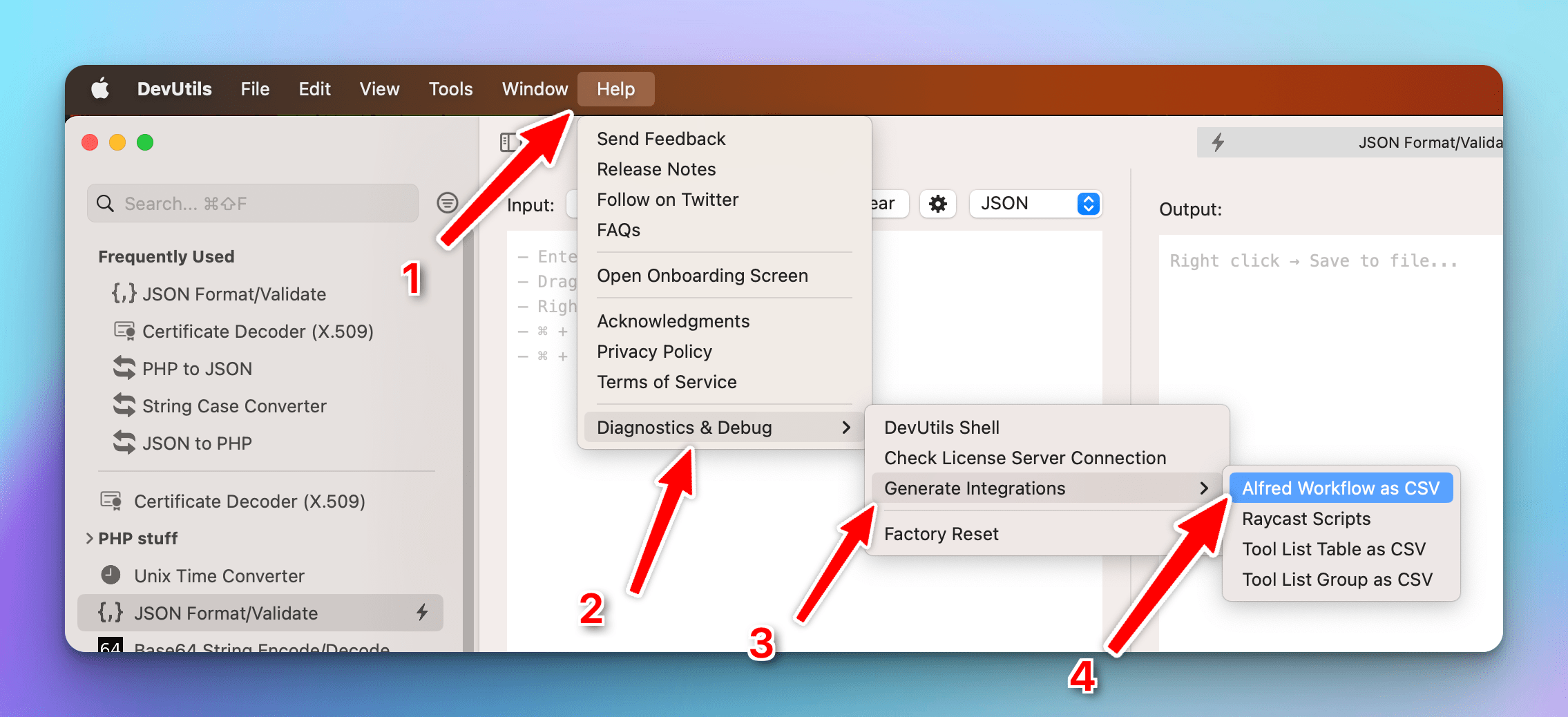
Task: Click certificate icon in Frequently Used list
Action: pos(124,331)
